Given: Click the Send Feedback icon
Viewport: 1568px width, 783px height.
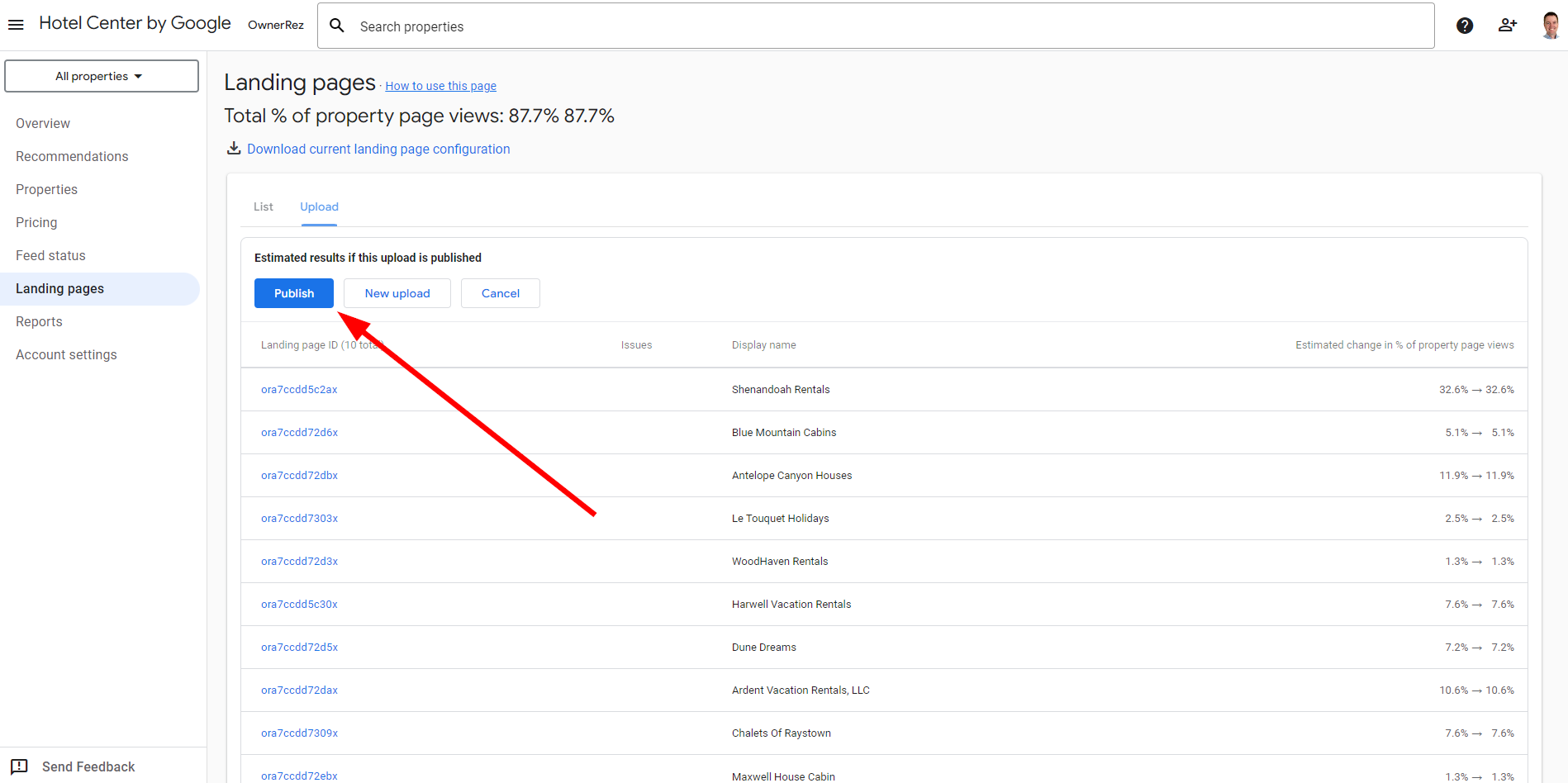Looking at the screenshot, I should coord(20,766).
